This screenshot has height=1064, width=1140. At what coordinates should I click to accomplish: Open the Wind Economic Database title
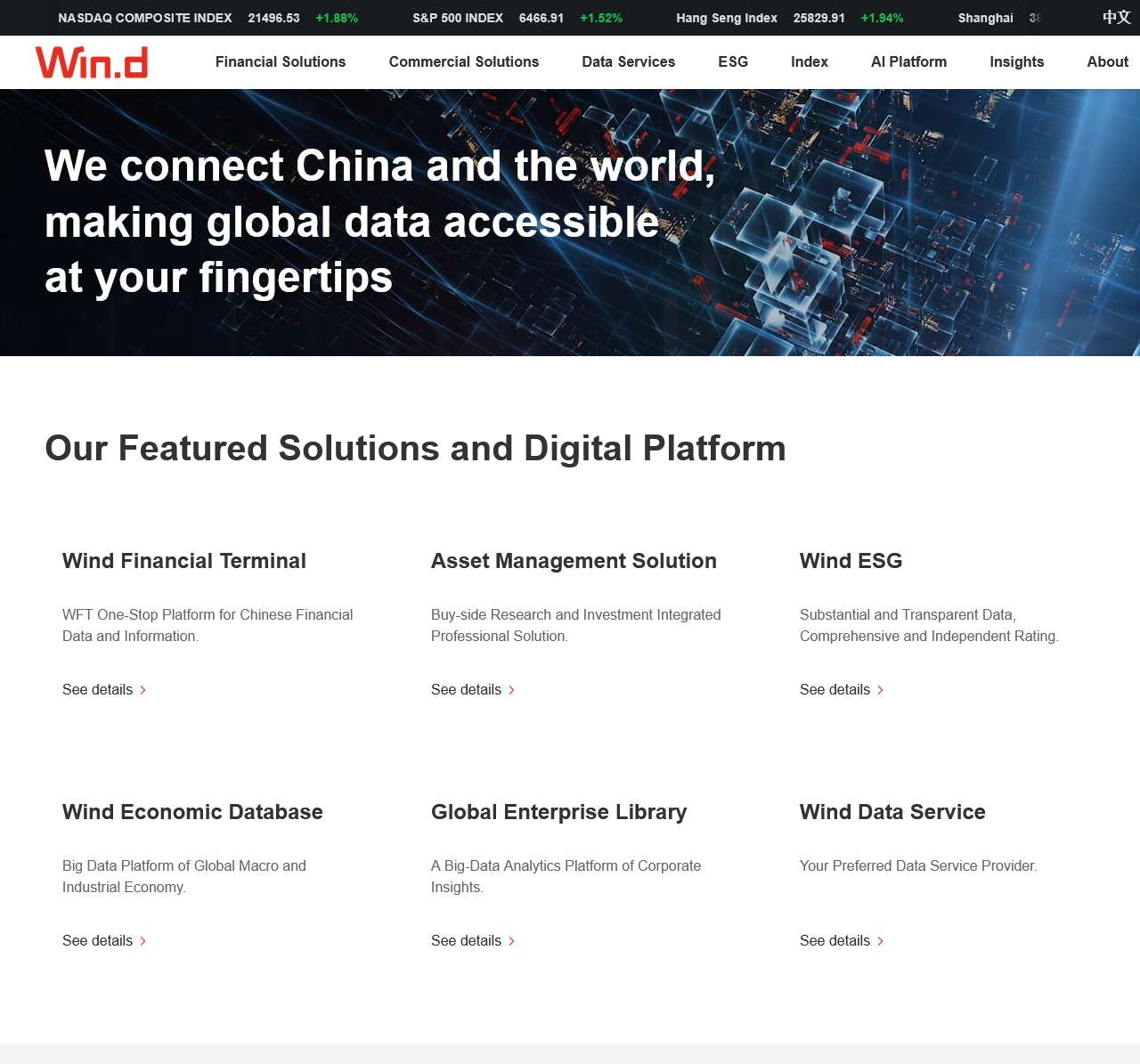coord(192,812)
